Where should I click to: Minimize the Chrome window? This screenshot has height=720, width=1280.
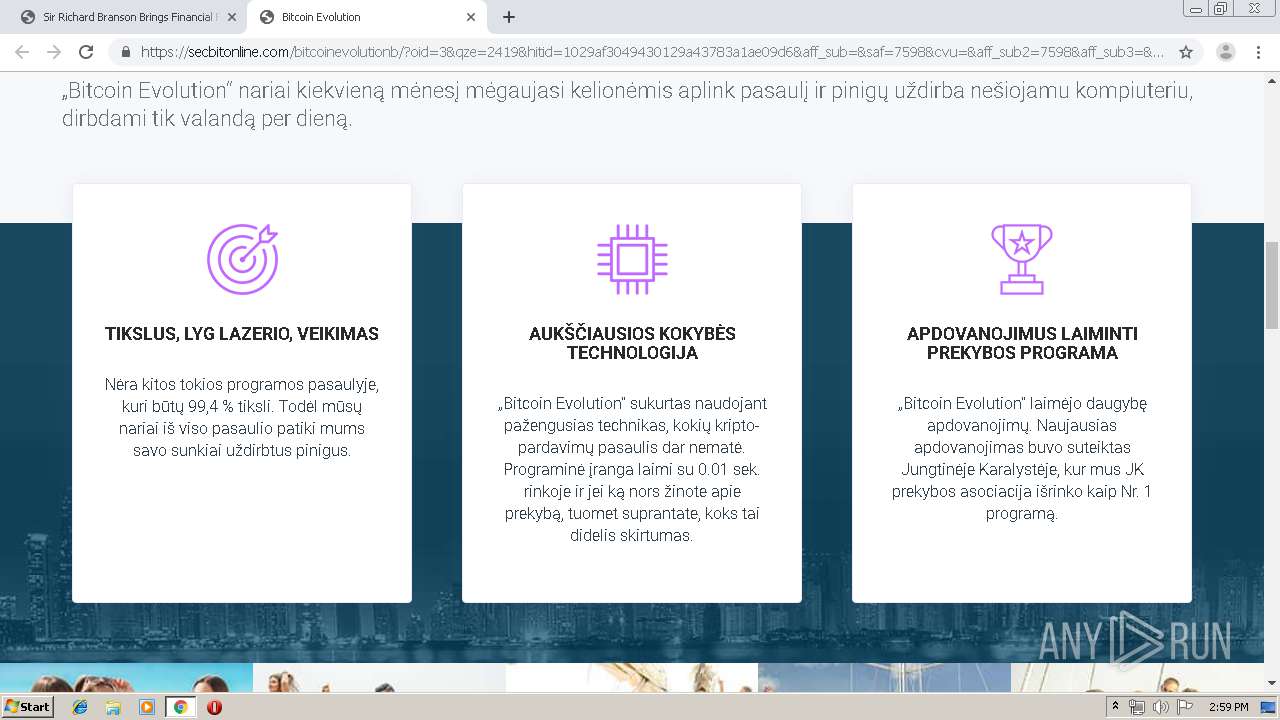click(1196, 9)
